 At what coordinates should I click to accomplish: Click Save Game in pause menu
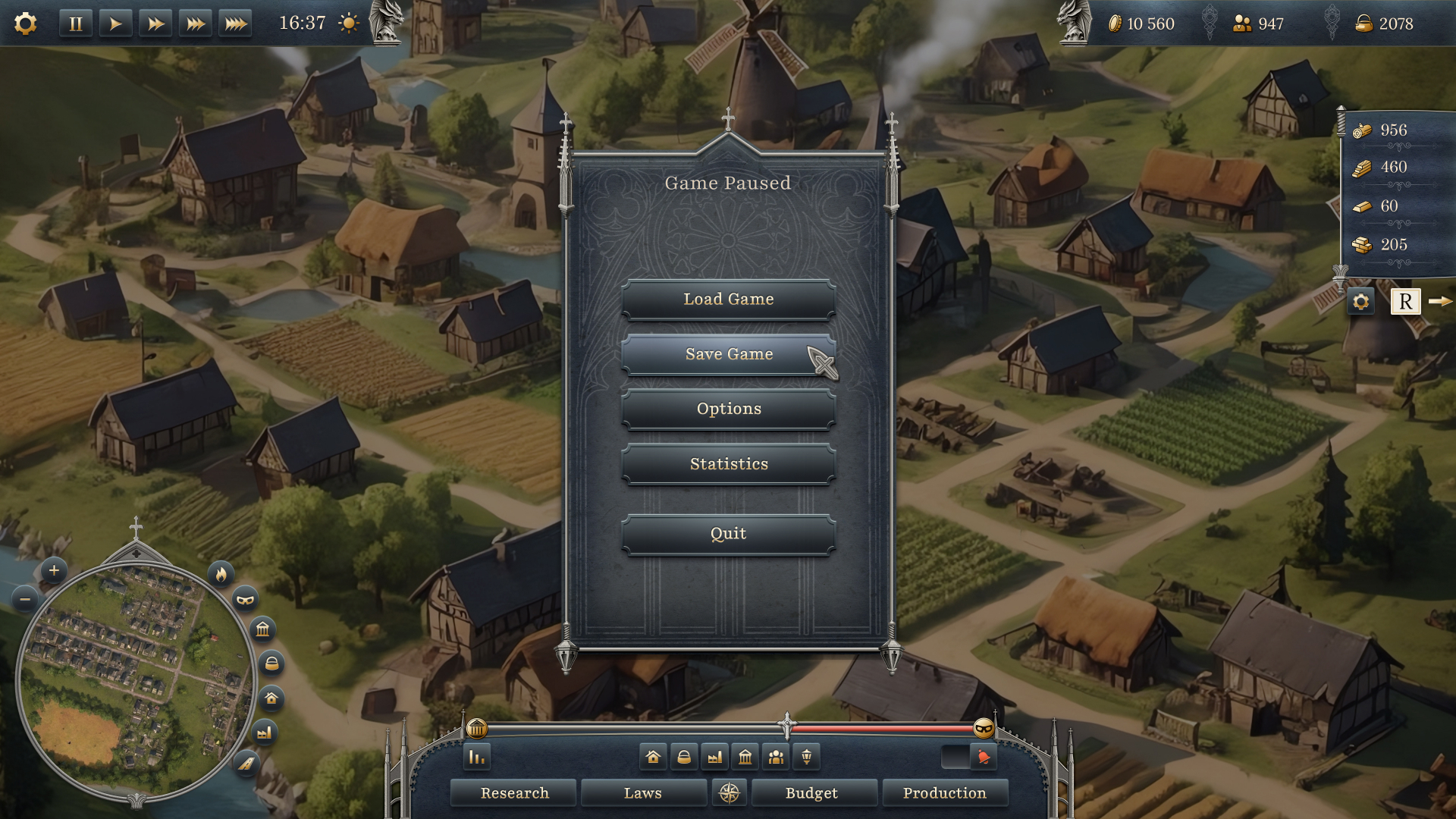[x=729, y=354]
